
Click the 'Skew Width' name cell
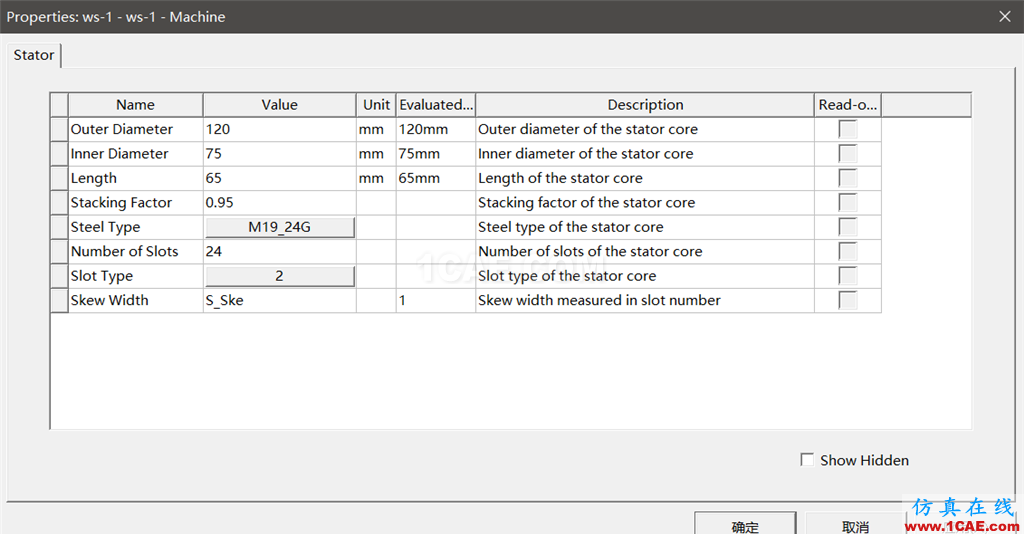click(136, 300)
